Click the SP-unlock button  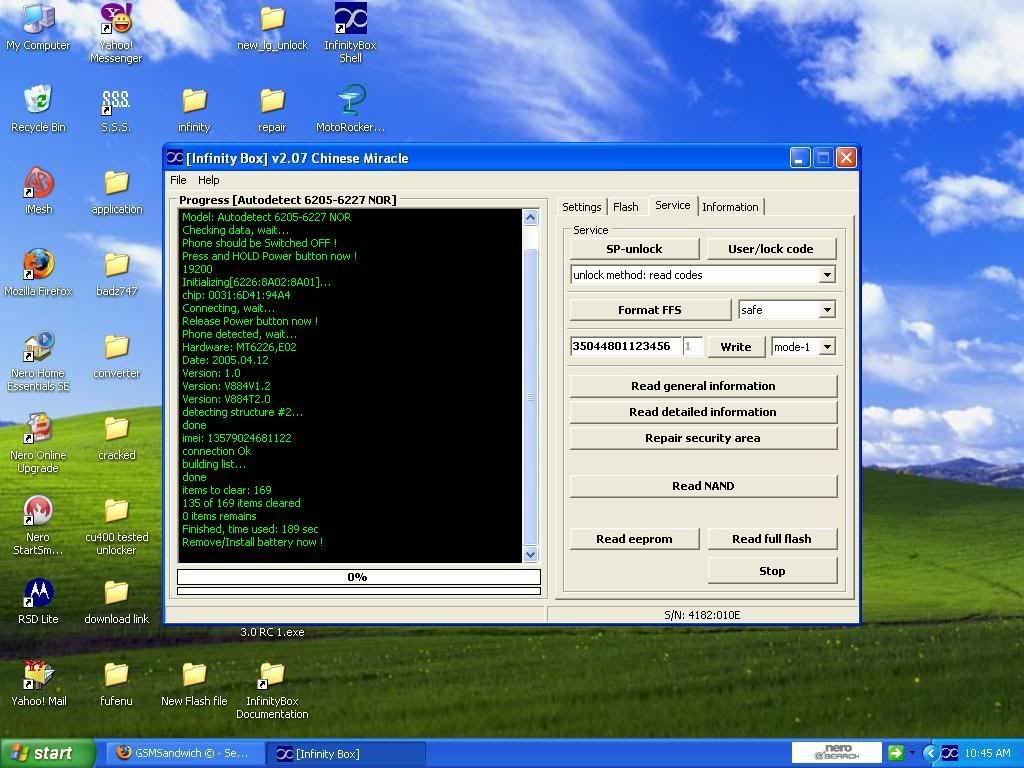coord(634,249)
